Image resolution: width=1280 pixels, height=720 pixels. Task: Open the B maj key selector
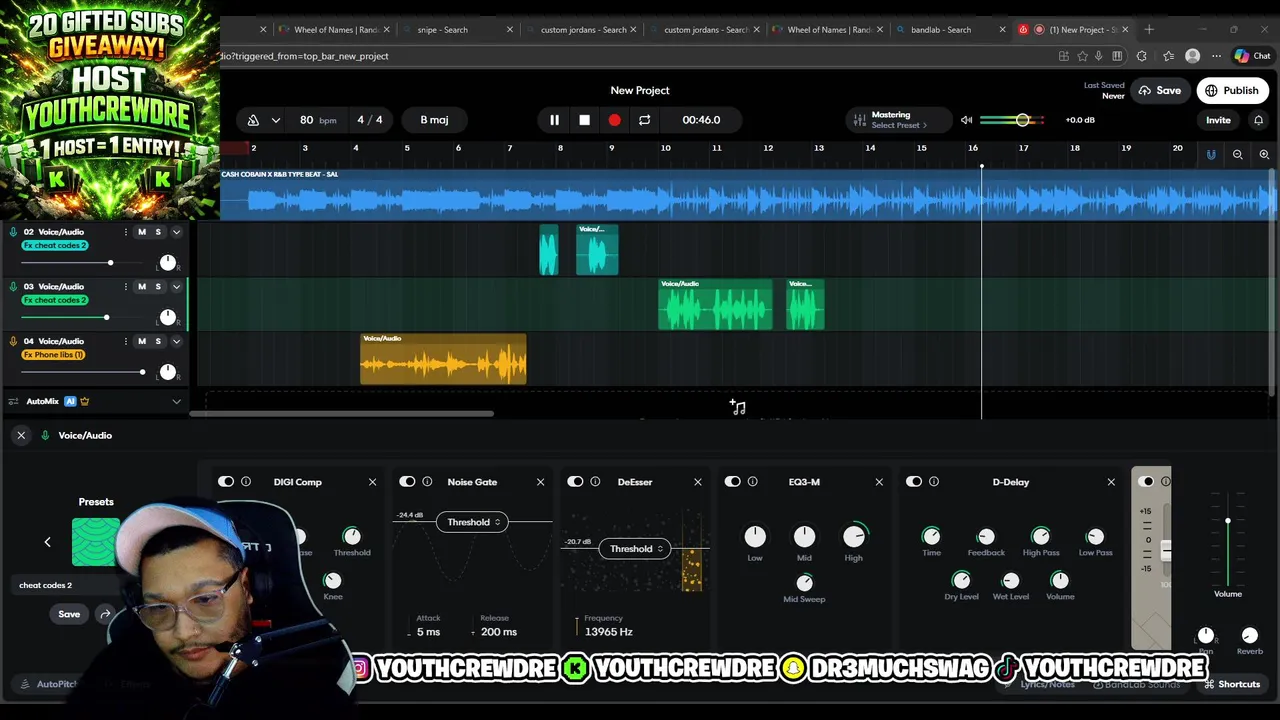click(434, 120)
